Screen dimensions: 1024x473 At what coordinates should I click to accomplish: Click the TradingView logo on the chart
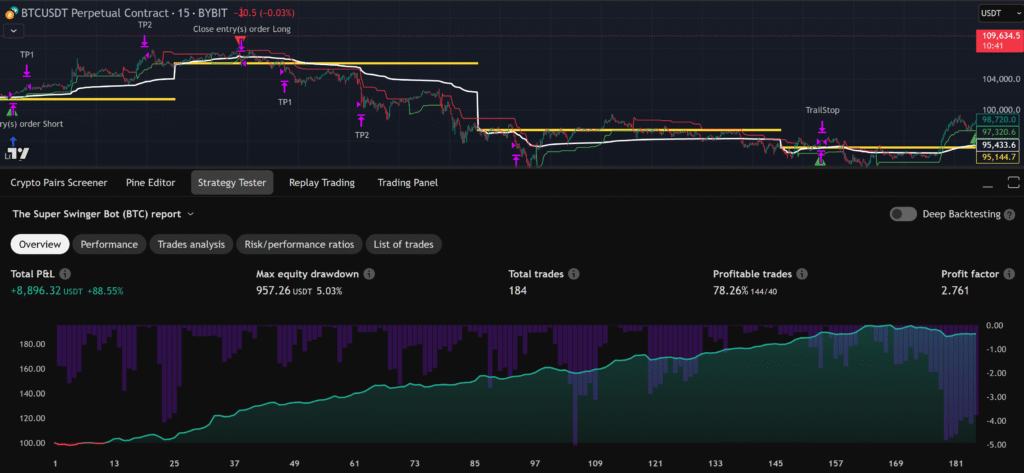[x=19, y=154]
